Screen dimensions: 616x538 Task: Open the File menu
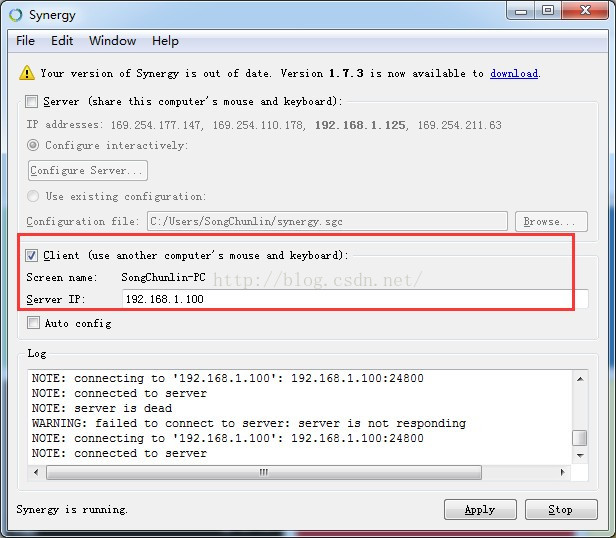pyautogui.click(x=25, y=40)
